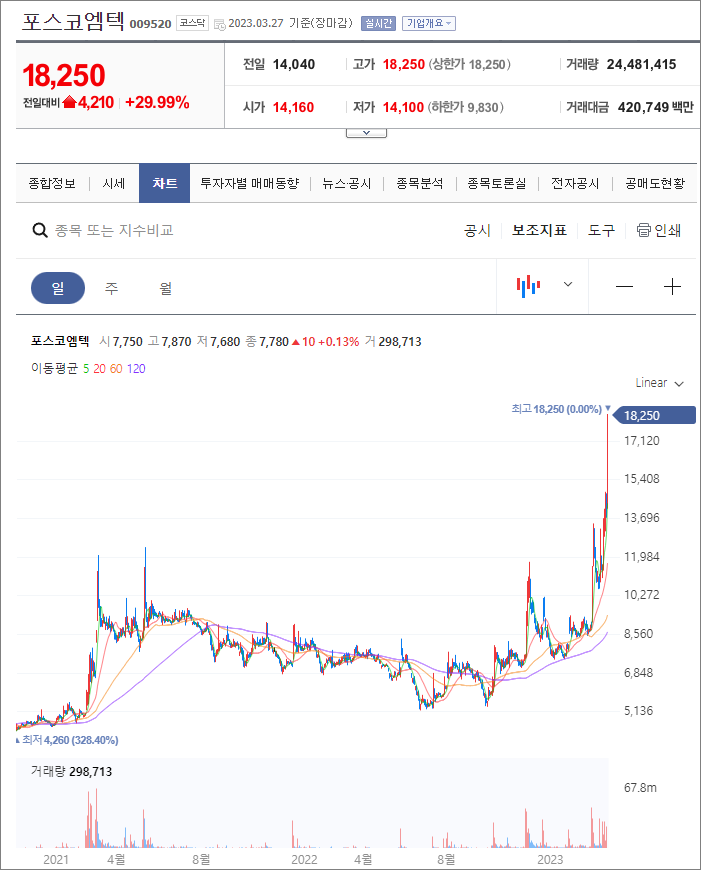Screen dimensions: 701x870
Task: Click the 거래량 24,481,415 value
Action: pos(641,64)
